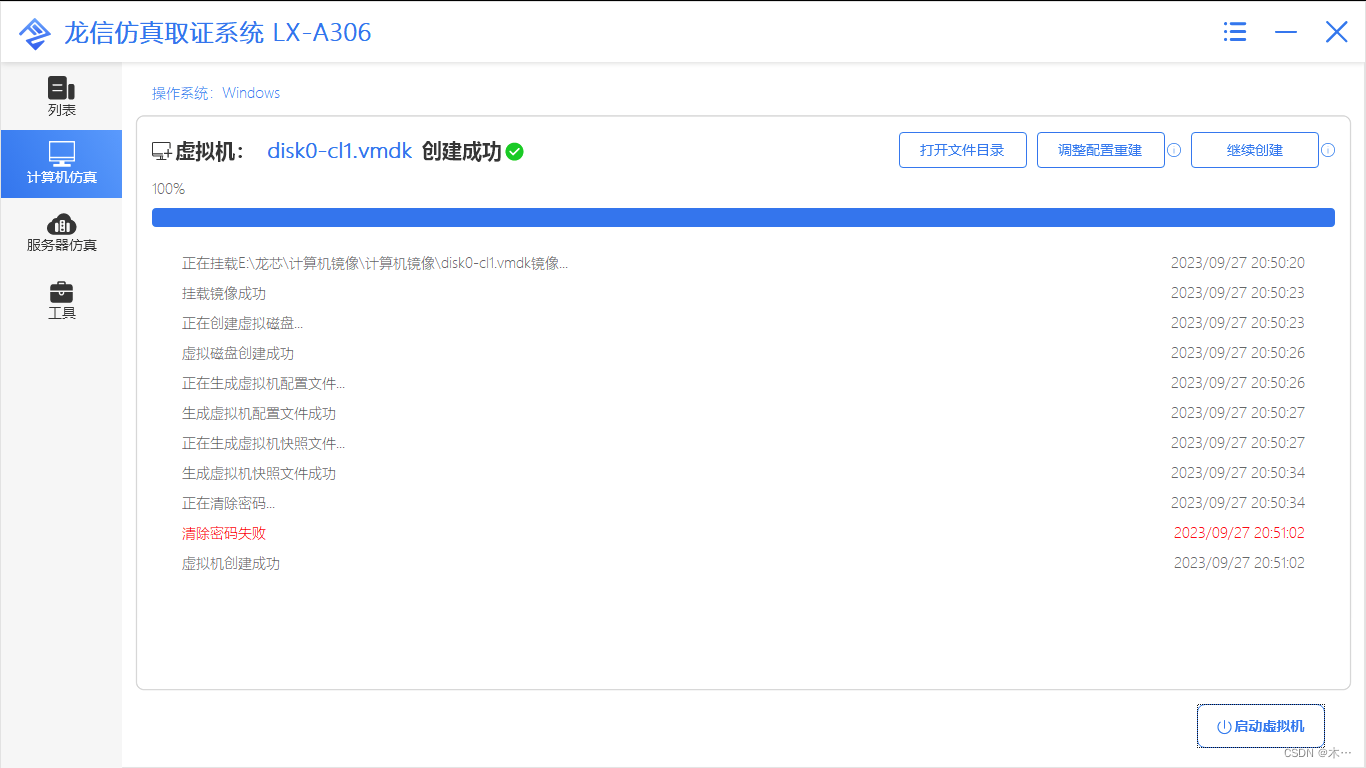Click the virtual machine monitor icon beside 虚拟机
Screen dimensions: 1366x768
[x=161, y=152]
